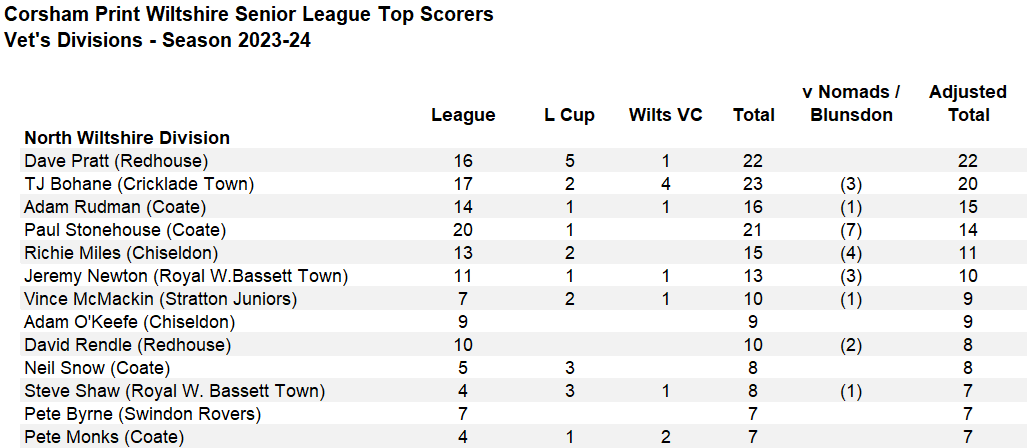Screen dimensions: 1027x448
Task: Select Jeremy Newton (Royal W.Bassett Town)
Action: [186, 276]
